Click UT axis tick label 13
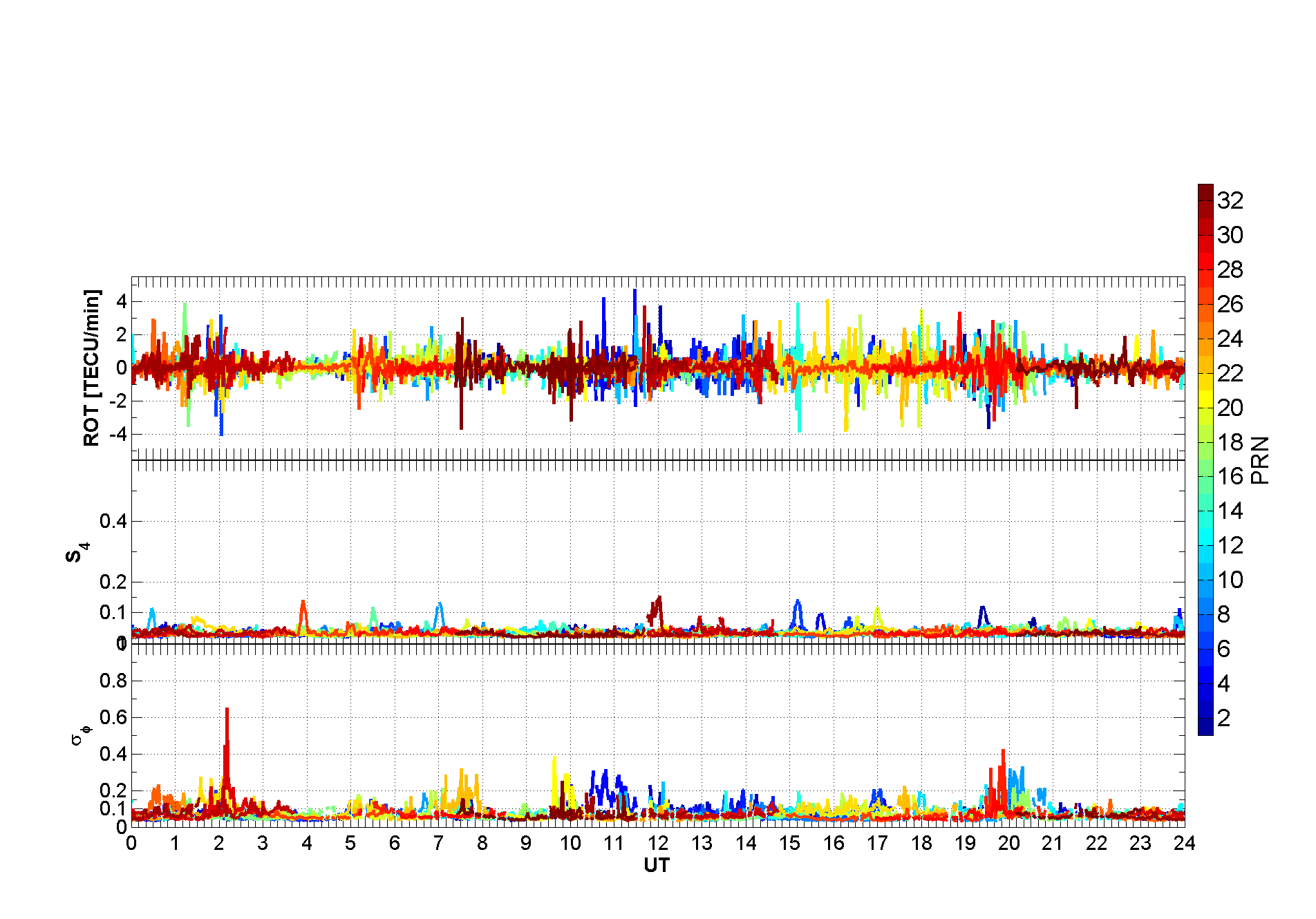The width and height of the screenshot is (1316, 919). (702, 843)
